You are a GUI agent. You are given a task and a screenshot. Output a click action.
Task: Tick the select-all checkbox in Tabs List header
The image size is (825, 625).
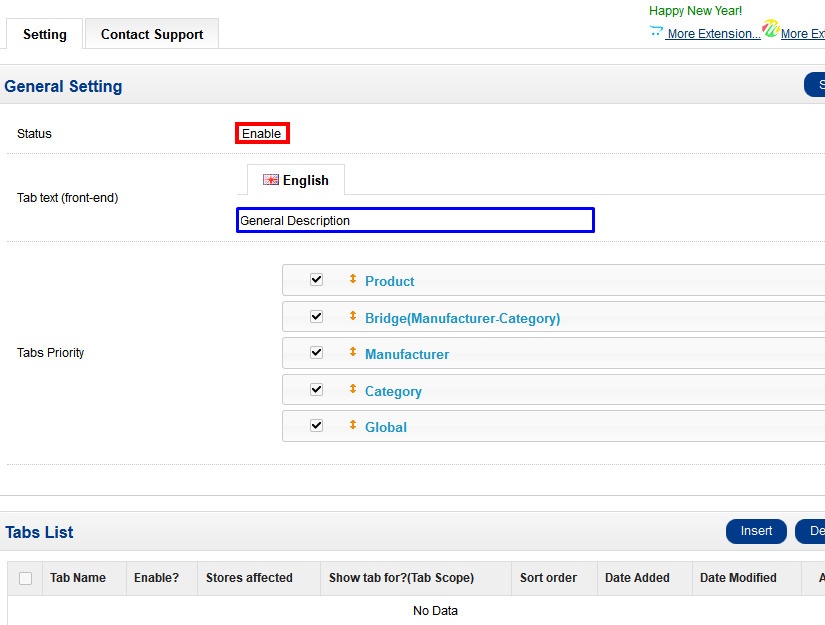tap(26, 578)
